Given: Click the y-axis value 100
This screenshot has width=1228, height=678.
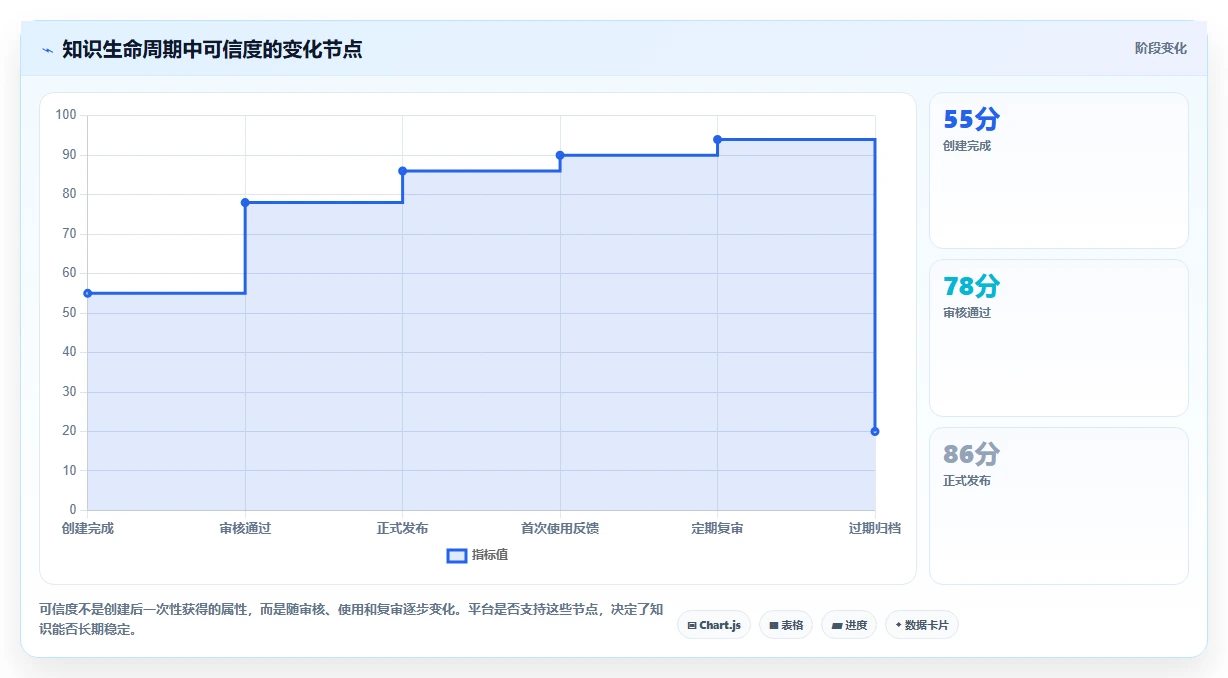Looking at the screenshot, I should (x=66, y=115).
